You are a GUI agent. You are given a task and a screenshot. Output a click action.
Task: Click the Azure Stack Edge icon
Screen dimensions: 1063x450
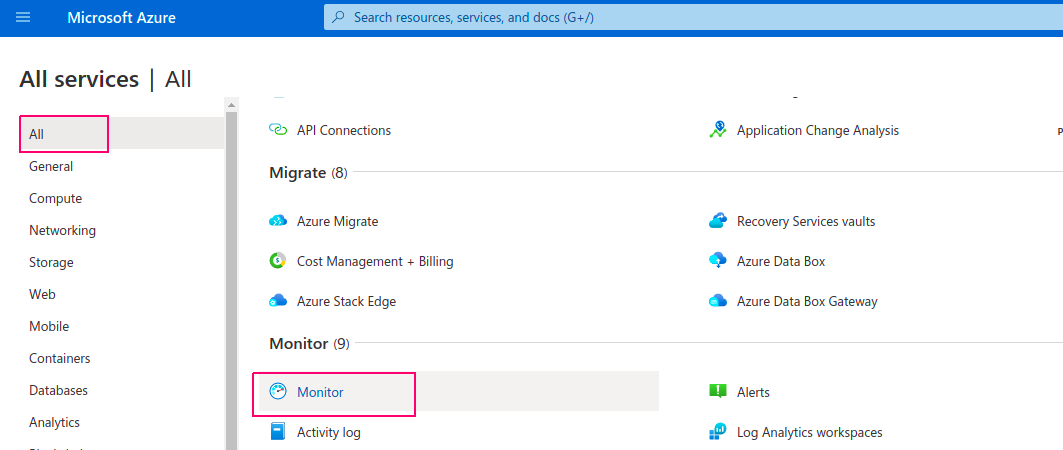(278, 301)
